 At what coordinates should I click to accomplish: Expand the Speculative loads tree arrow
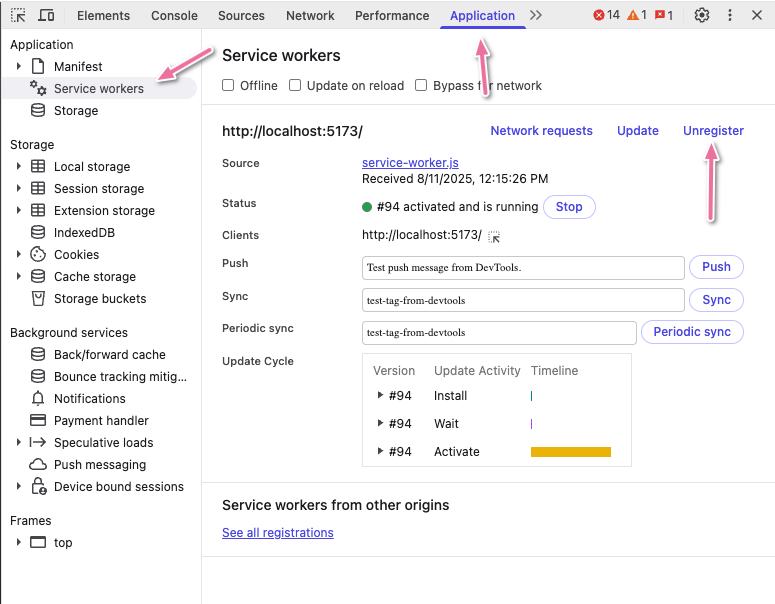pyautogui.click(x=19, y=442)
